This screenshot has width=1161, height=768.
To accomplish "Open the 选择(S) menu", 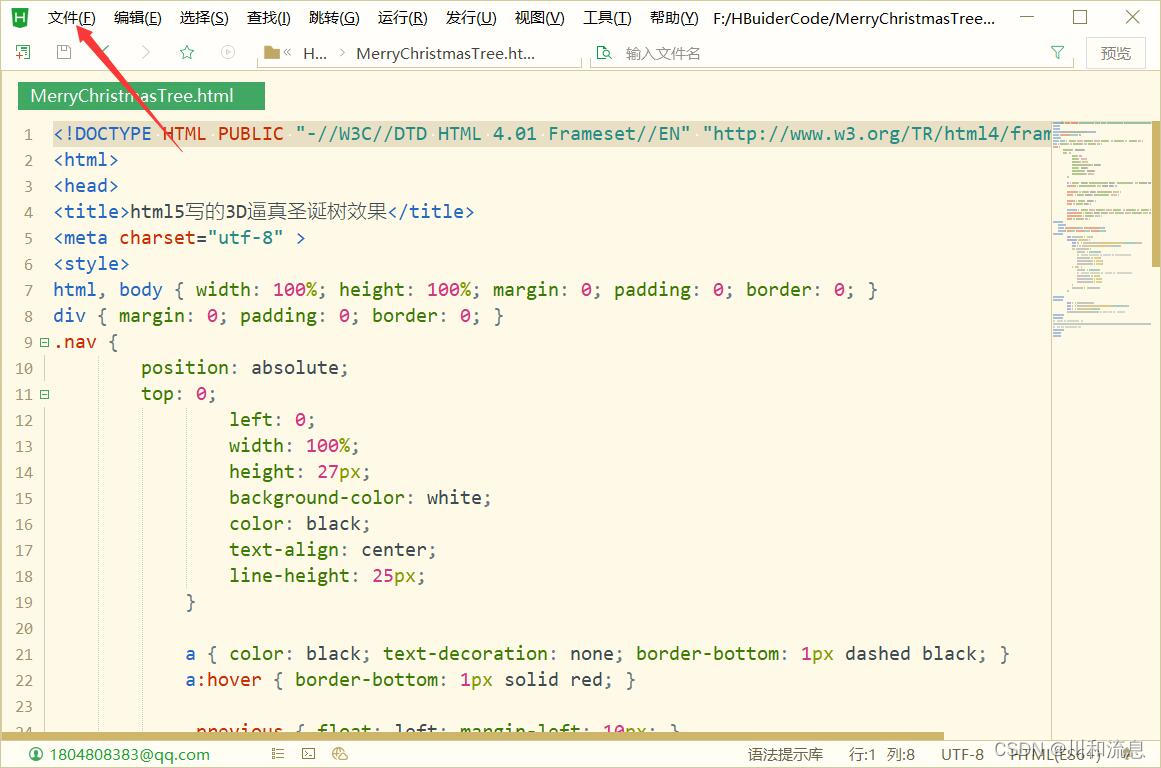I will click(204, 18).
